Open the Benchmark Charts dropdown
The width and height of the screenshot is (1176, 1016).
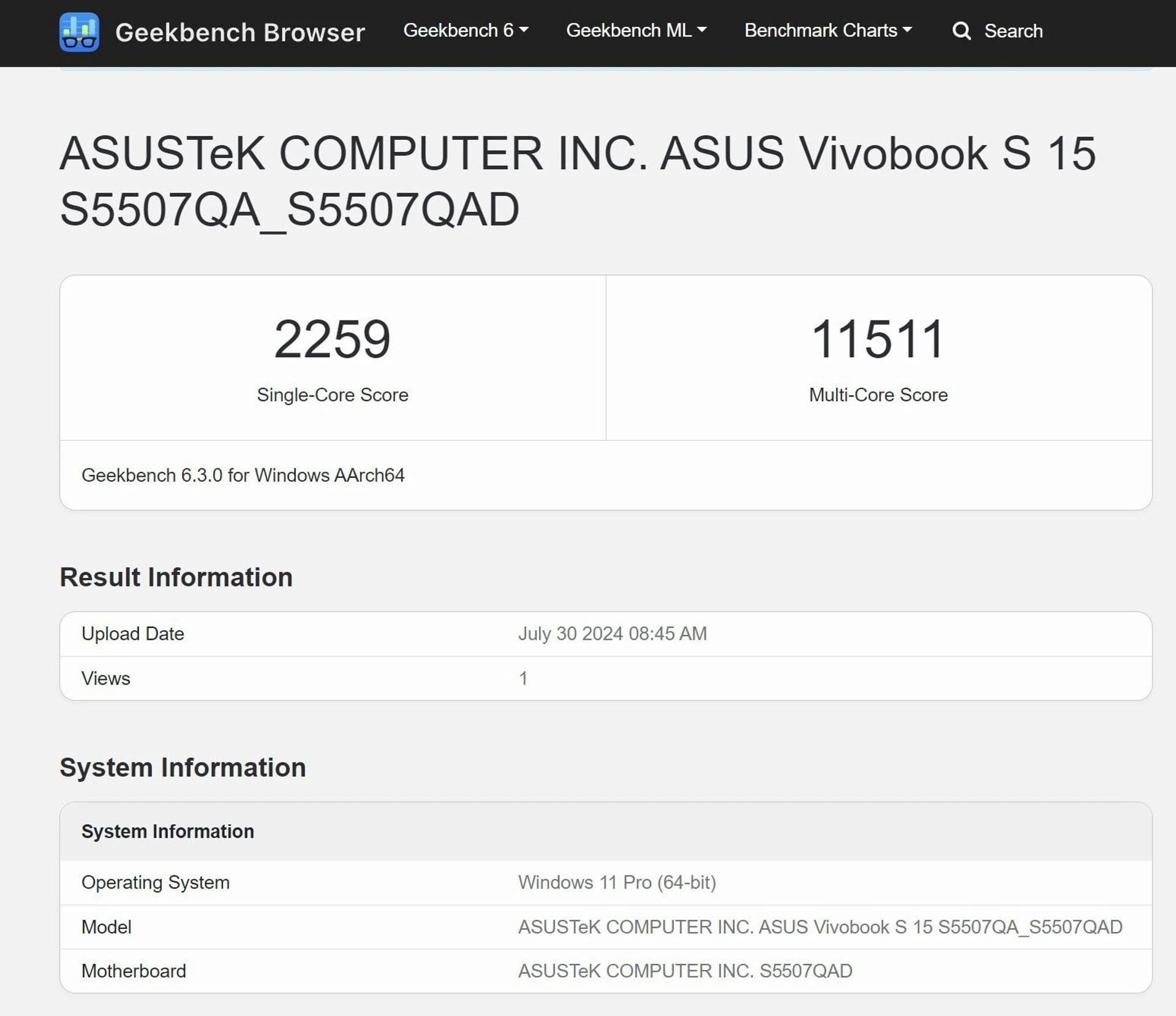(x=828, y=31)
